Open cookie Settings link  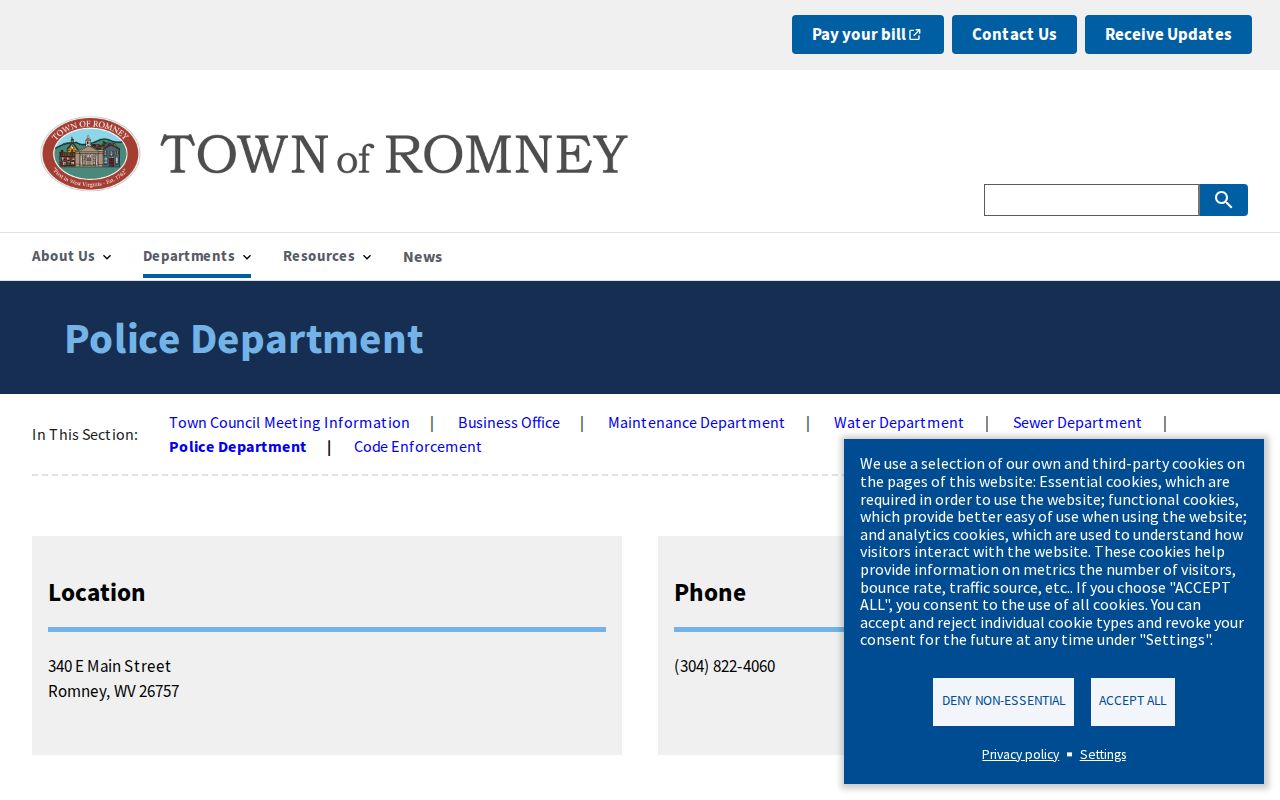(x=1103, y=754)
